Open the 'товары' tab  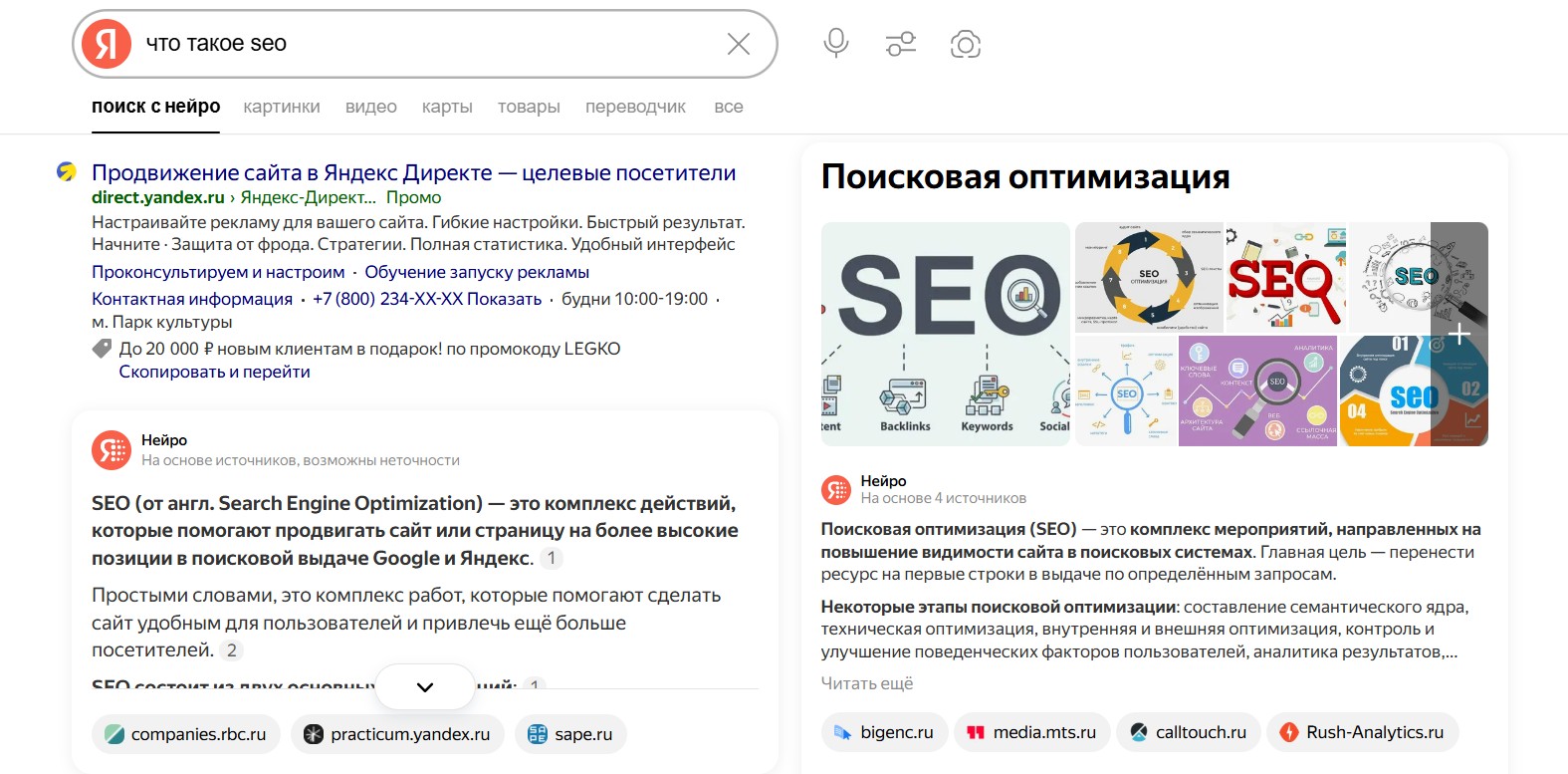(529, 107)
